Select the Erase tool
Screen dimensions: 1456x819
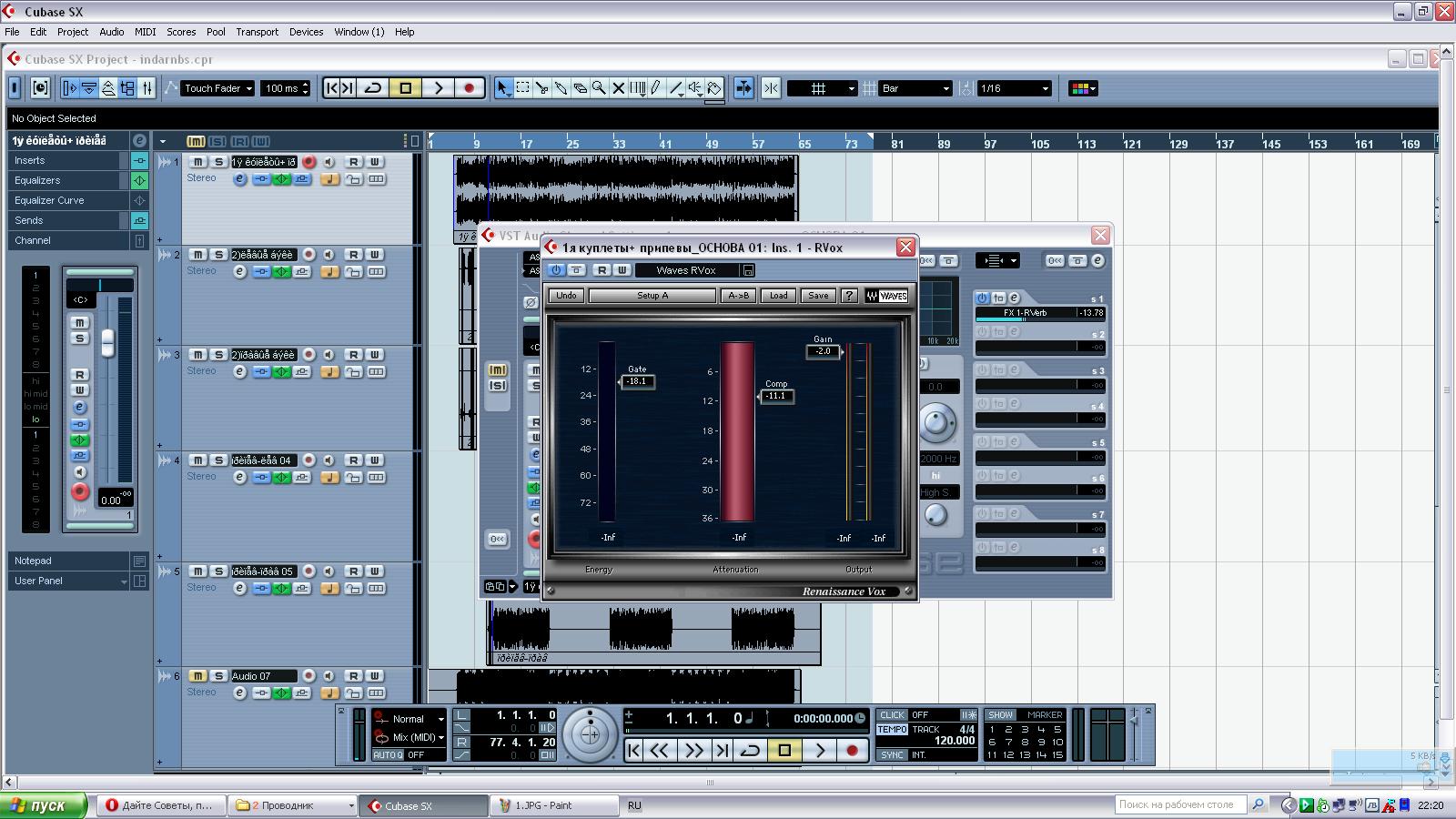click(x=581, y=88)
